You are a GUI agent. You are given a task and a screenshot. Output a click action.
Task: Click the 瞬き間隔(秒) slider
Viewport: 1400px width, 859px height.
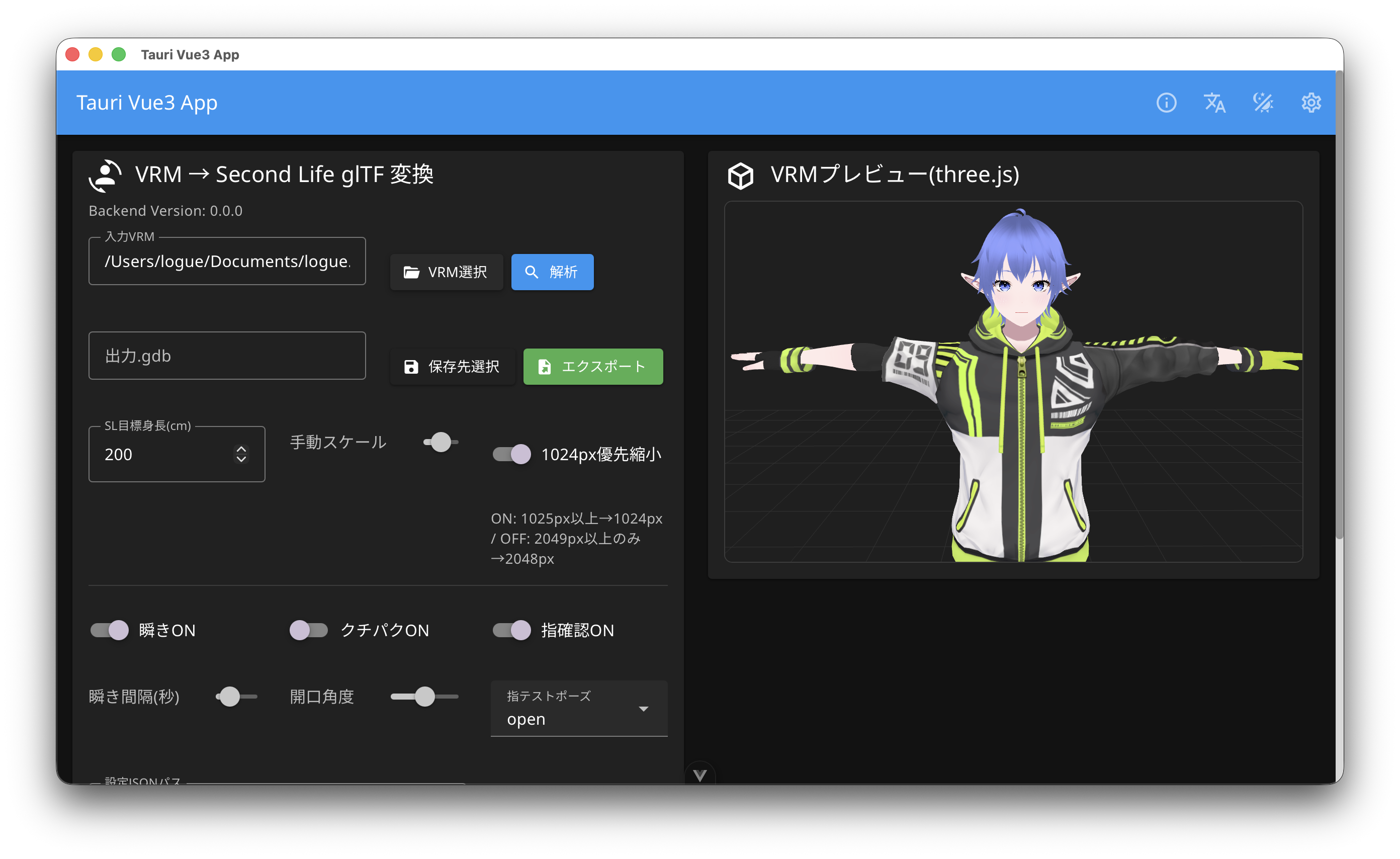(x=236, y=697)
